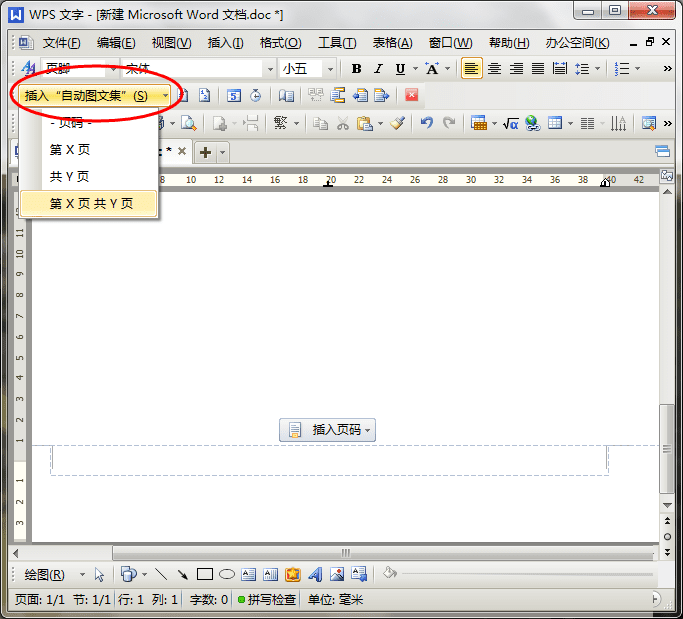Choose the 第 X 页 autotext entry
The width and height of the screenshot is (683, 619).
88,150
